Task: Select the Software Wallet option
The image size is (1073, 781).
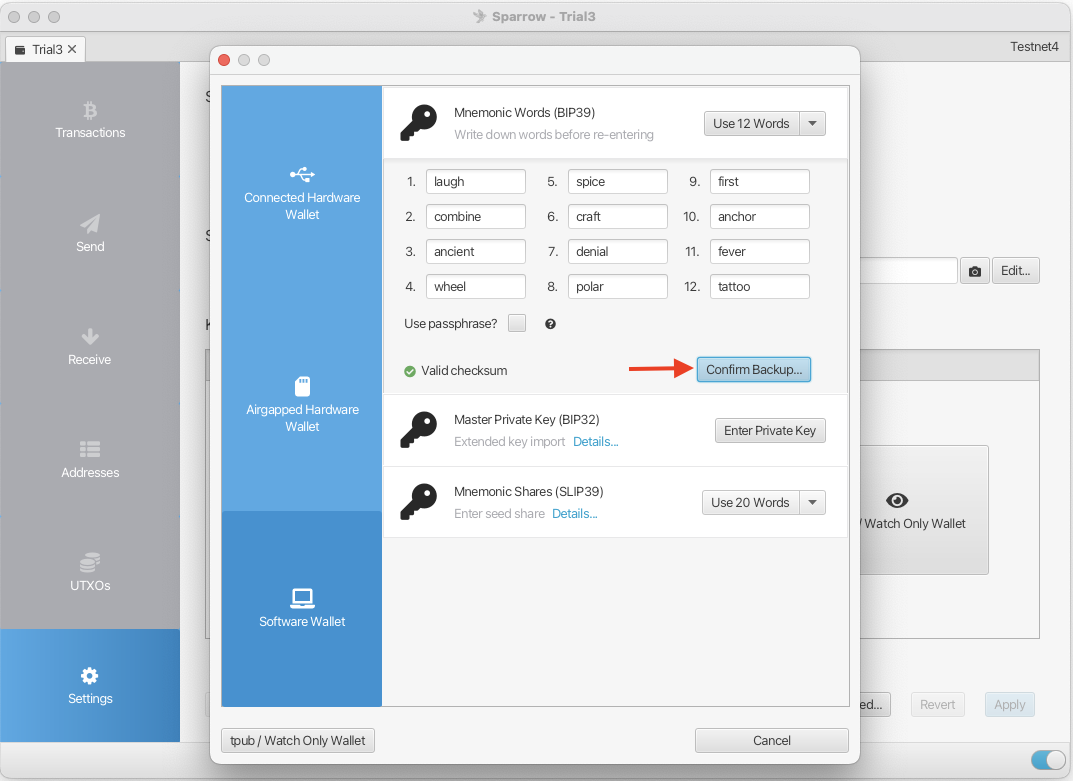Action: [302, 609]
